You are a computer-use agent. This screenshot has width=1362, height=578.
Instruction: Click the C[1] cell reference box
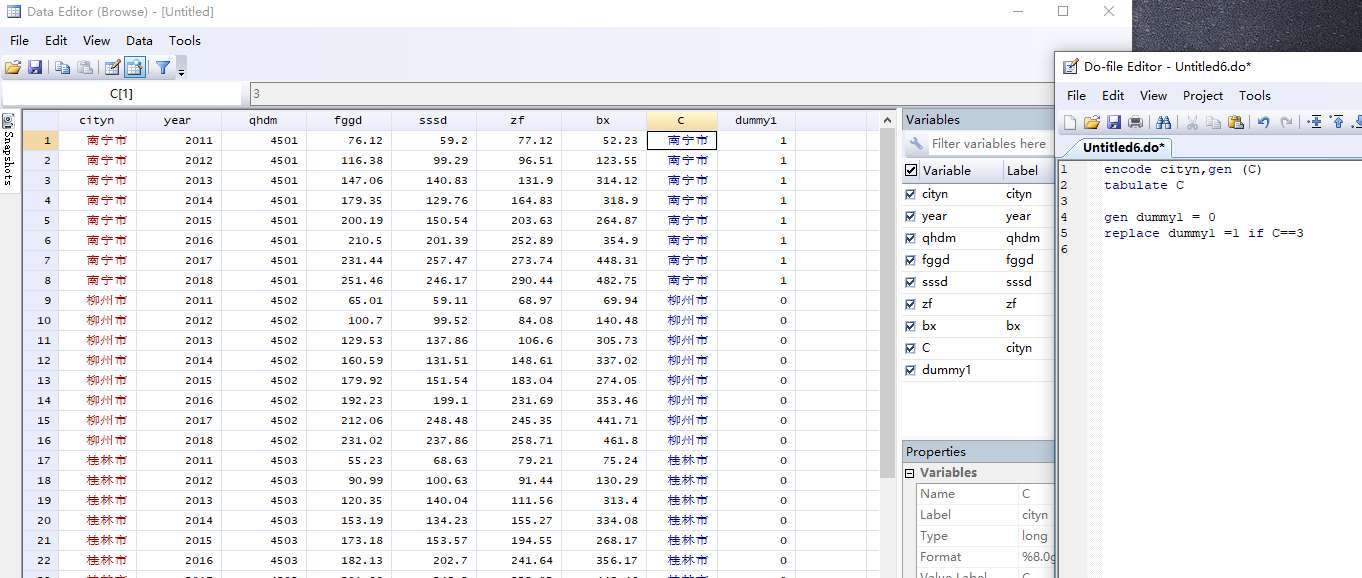tap(121, 94)
